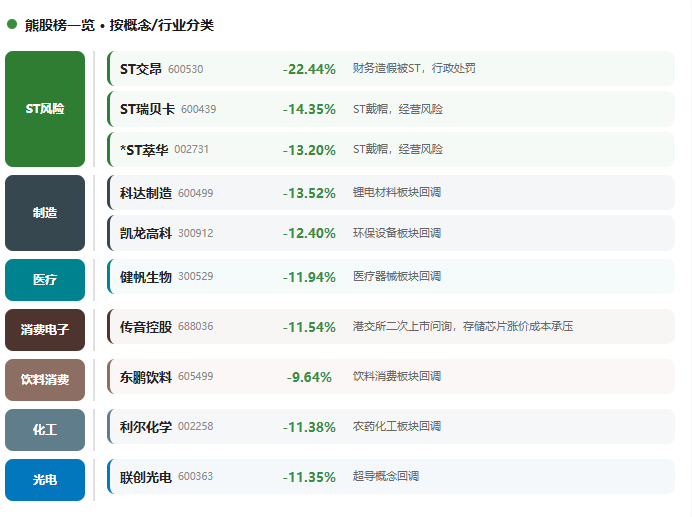Viewport: 692px width, 517px height.
Task: Click reason text 饮料消费板块回调
Action: tap(397, 376)
